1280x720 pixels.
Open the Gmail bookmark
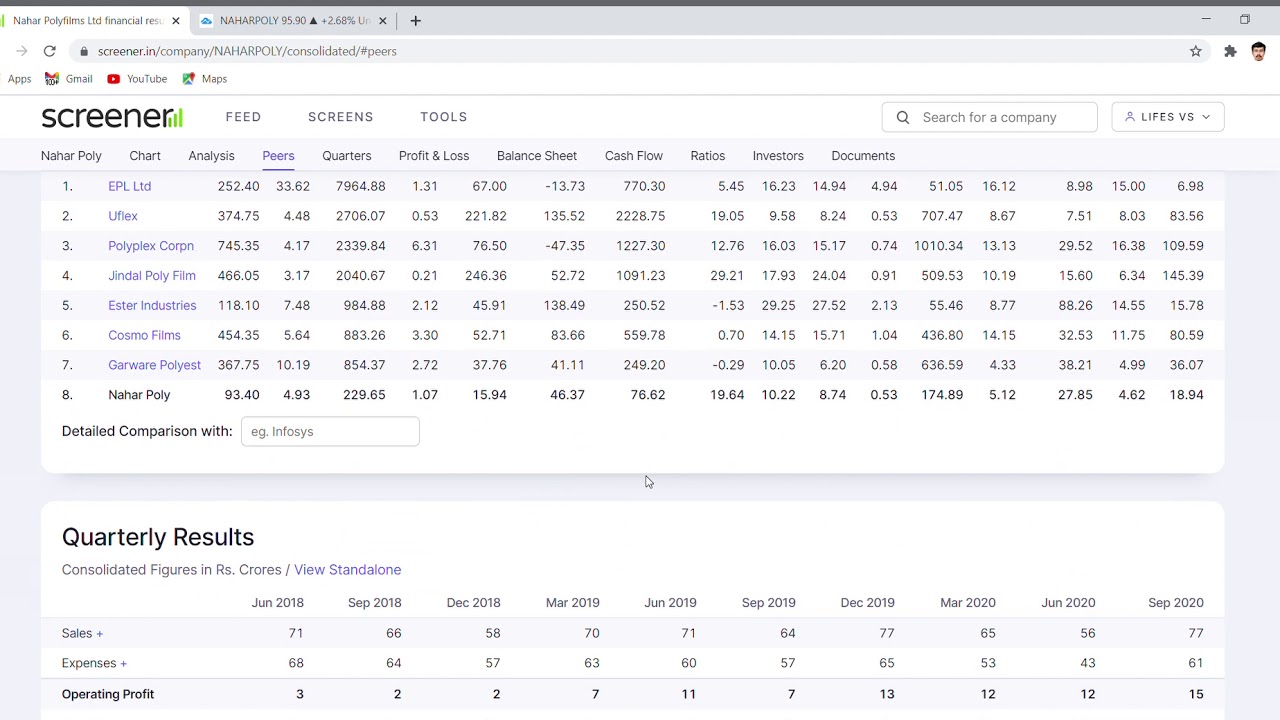pos(69,79)
